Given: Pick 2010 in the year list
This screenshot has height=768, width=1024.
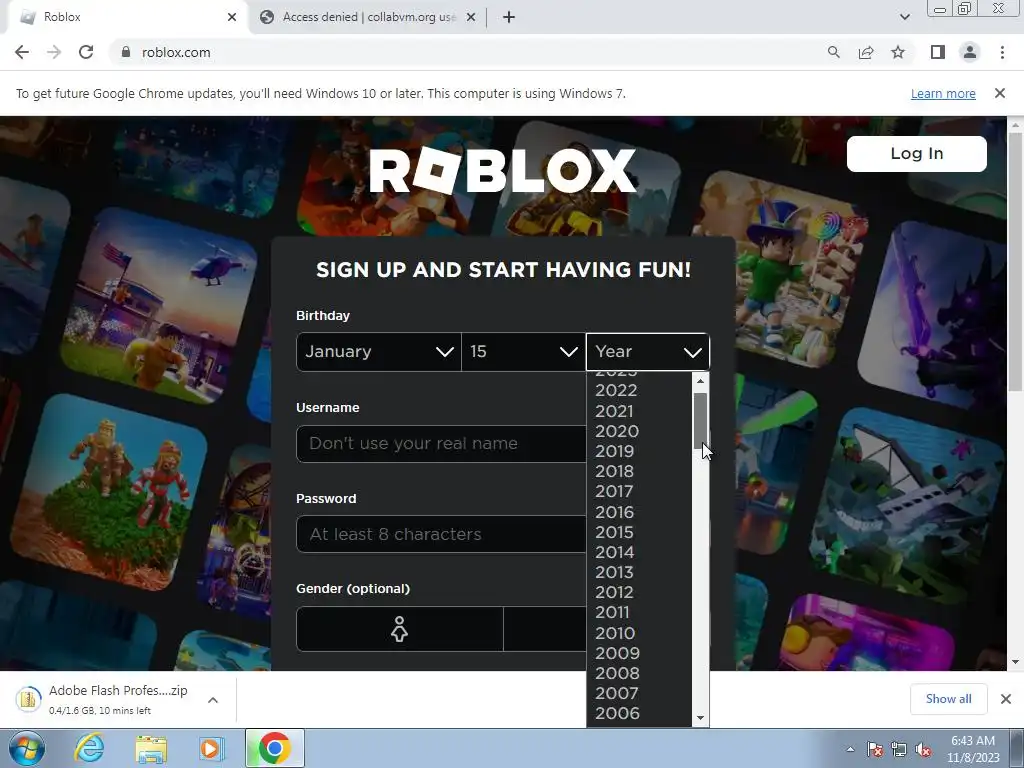Looking at the screenshot, I should (615, 633).
